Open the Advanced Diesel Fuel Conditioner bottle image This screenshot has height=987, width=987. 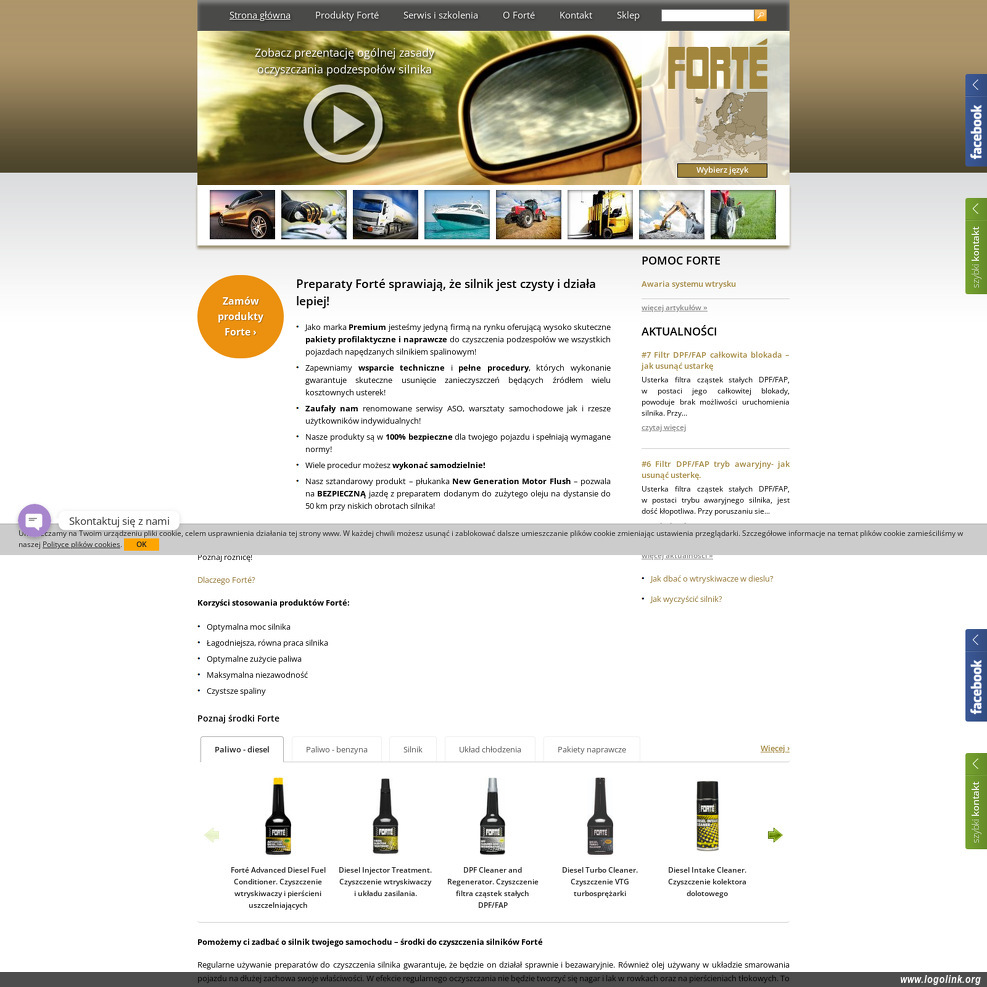click(278, 816)
